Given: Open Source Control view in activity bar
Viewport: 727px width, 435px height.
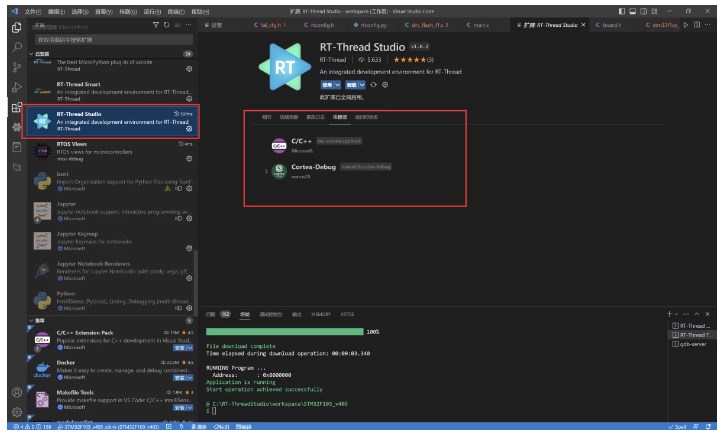Looking at the screenshot, I should tap(17, 67).
